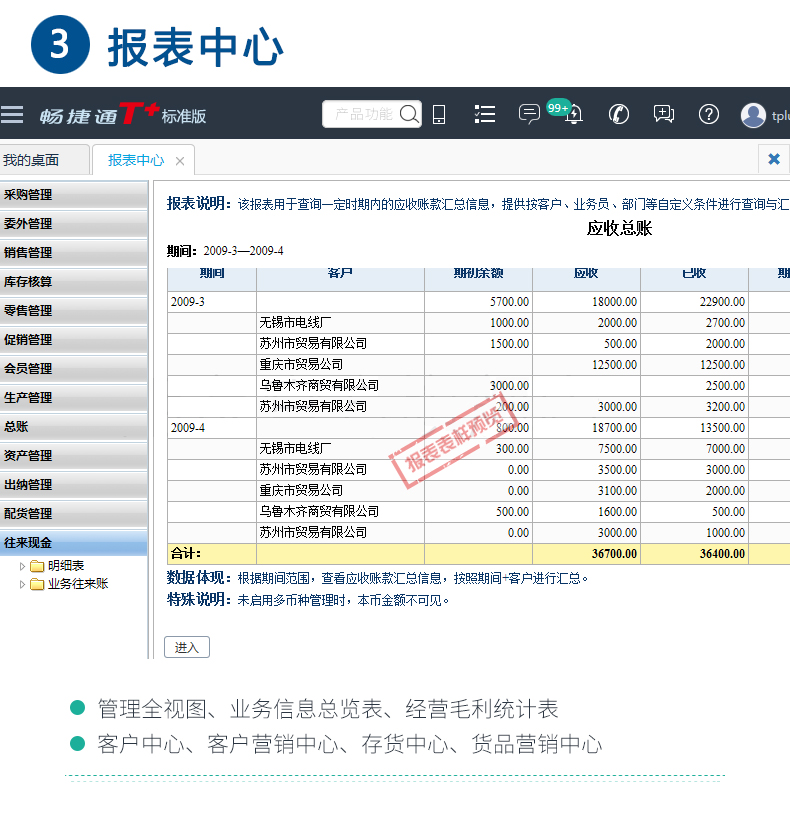Open the feedback speech-bubble icon

663,115
